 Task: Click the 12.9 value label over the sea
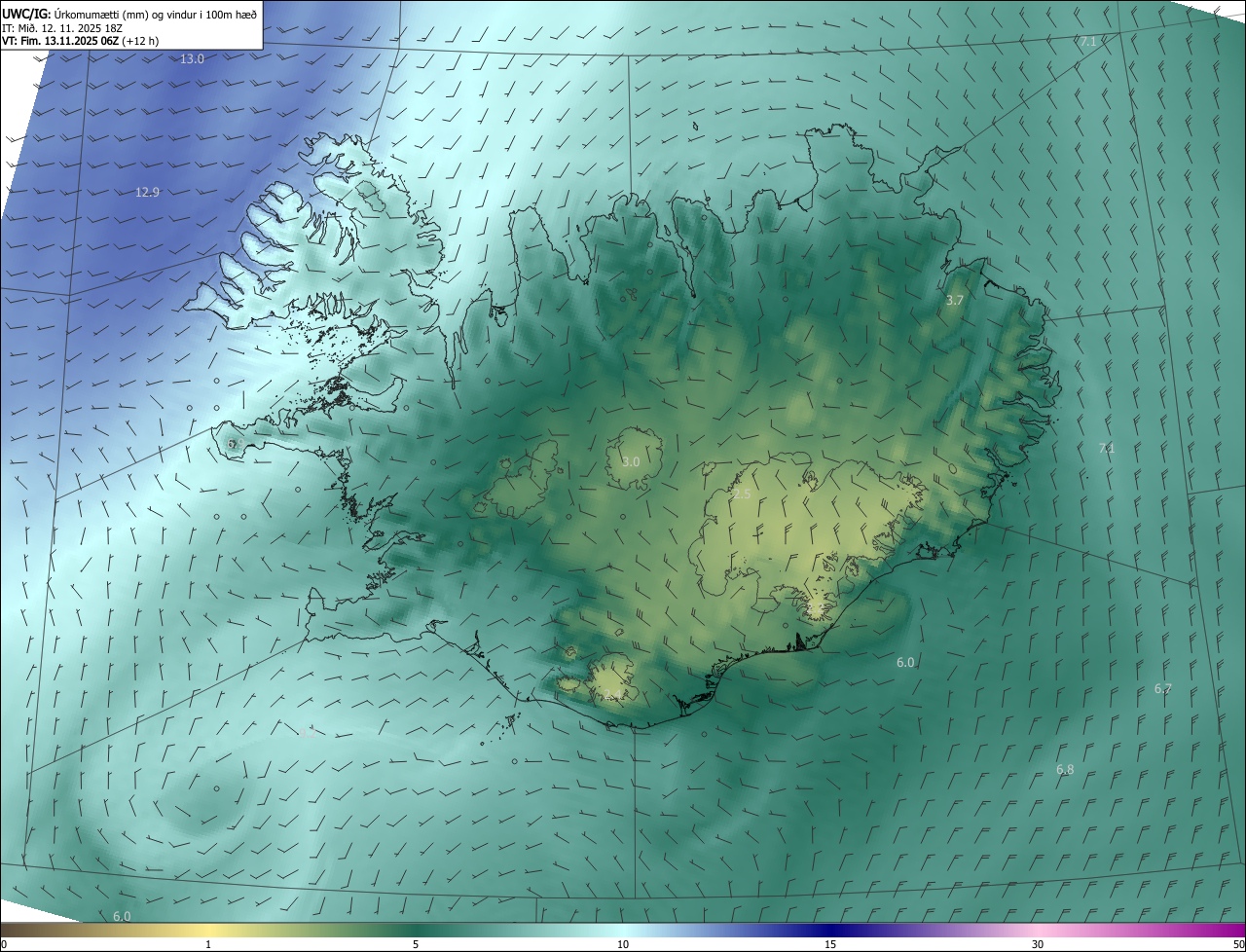[147, 193]
